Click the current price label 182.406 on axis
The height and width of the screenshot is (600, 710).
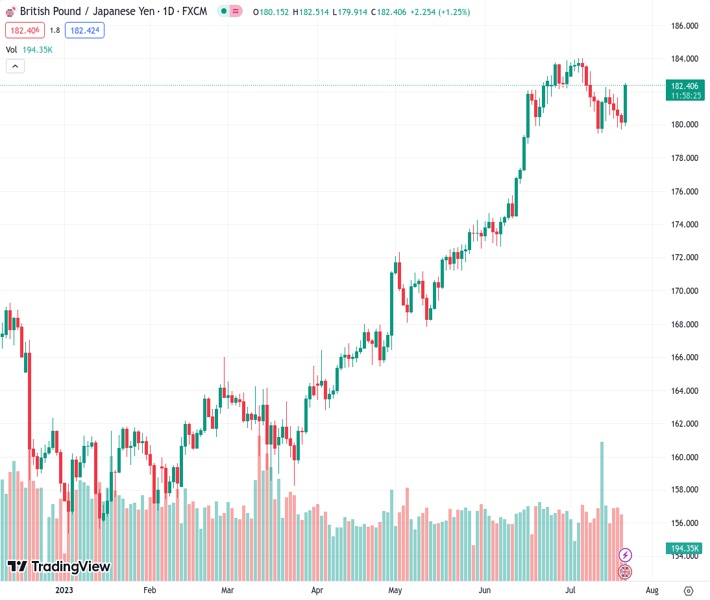(x=684, y=86)
